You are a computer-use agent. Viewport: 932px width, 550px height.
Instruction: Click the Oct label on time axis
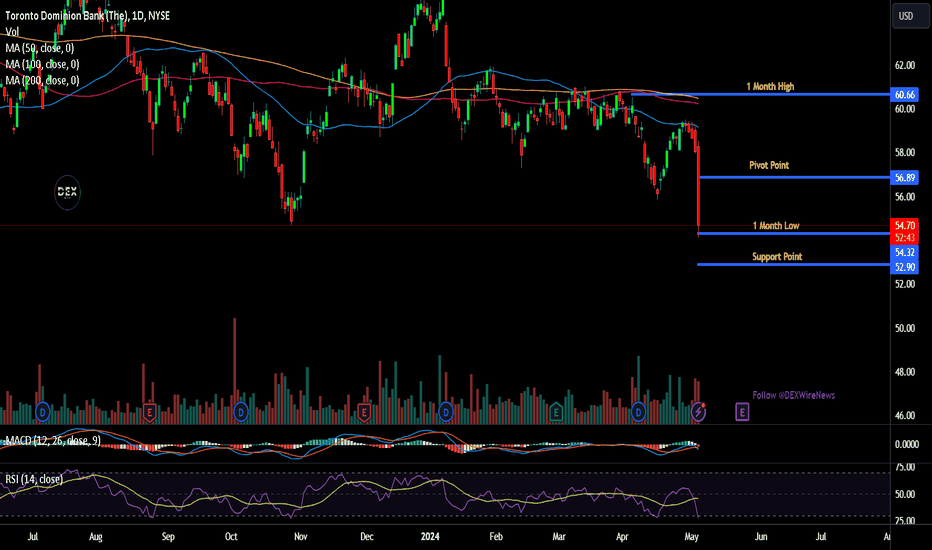pyautogui.click(x=231, y=537)
